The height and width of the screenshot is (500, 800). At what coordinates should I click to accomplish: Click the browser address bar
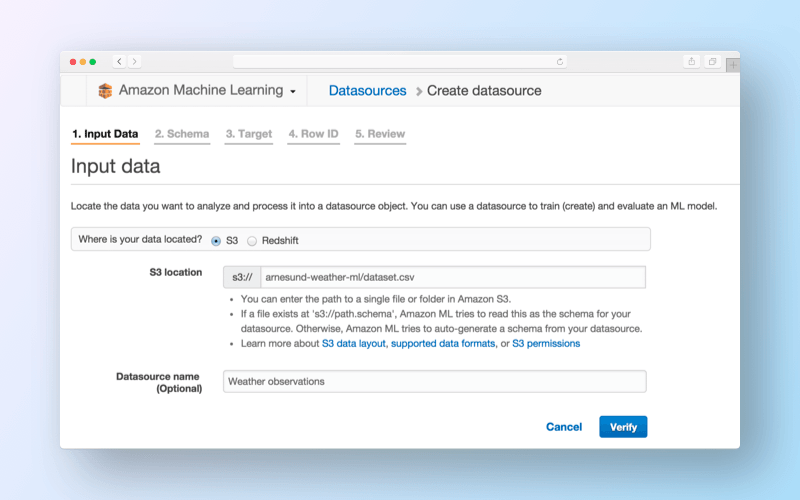click(x=399, y=62)
